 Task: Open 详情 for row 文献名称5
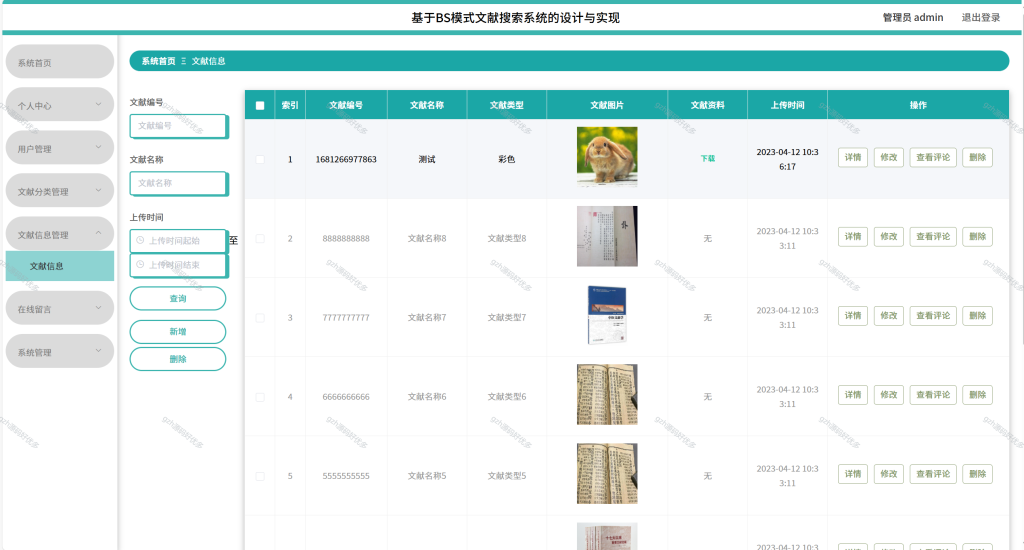coord(853,474)
